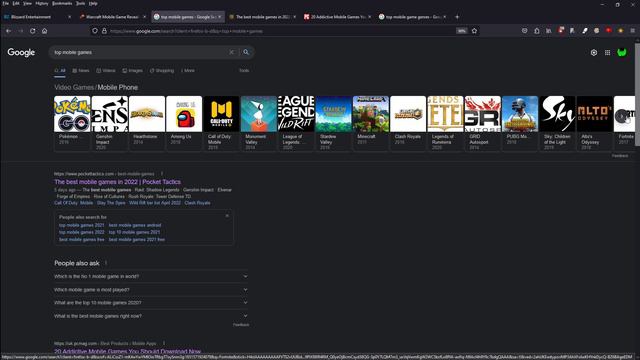
Task: Select the News search filter
Action: point(81,71)
